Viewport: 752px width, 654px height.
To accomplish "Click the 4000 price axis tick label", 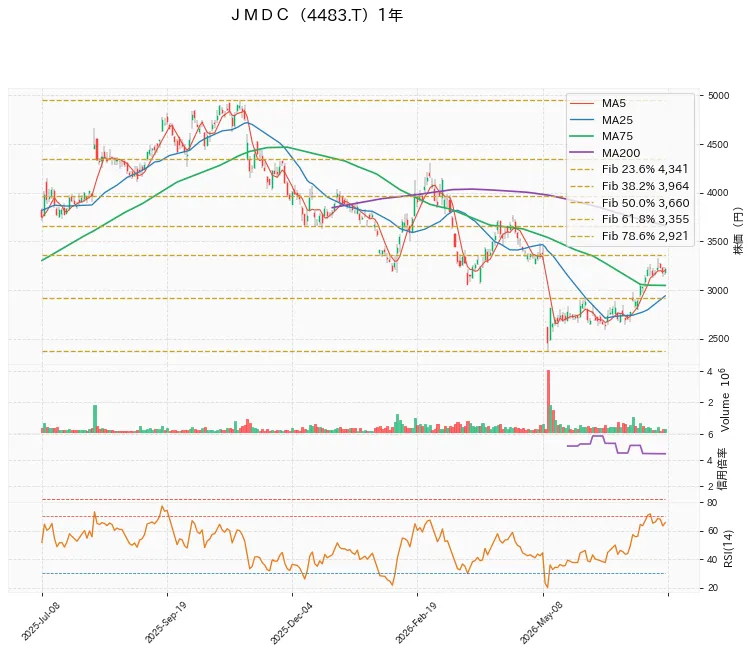I will (718, 193).
